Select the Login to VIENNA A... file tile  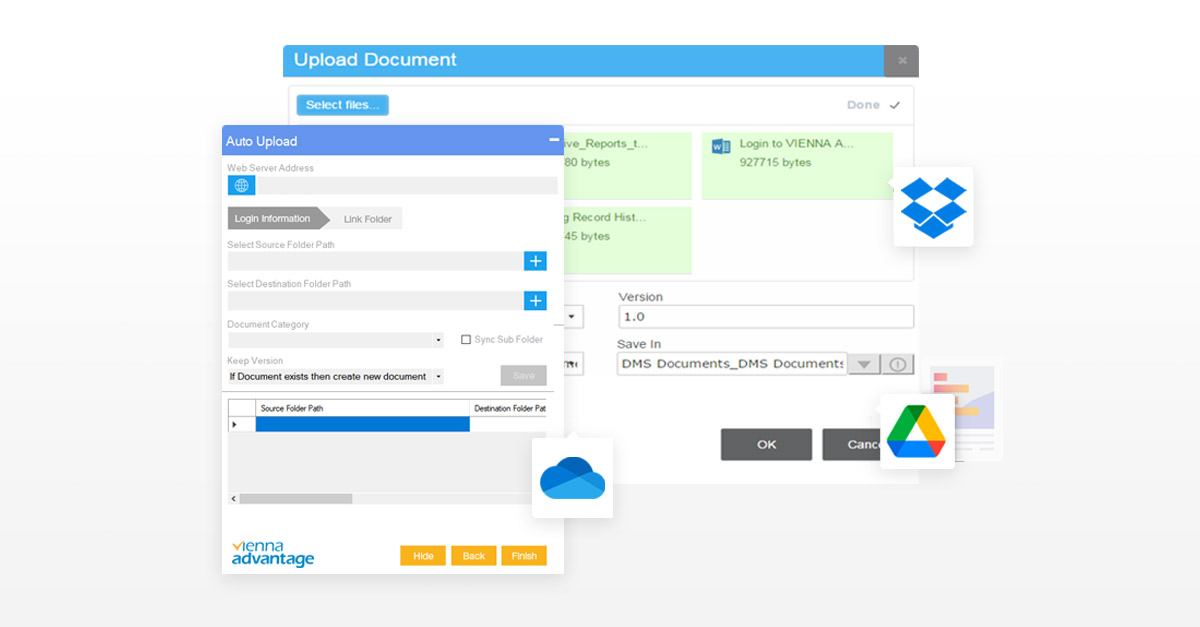click(x=797, y=166)
